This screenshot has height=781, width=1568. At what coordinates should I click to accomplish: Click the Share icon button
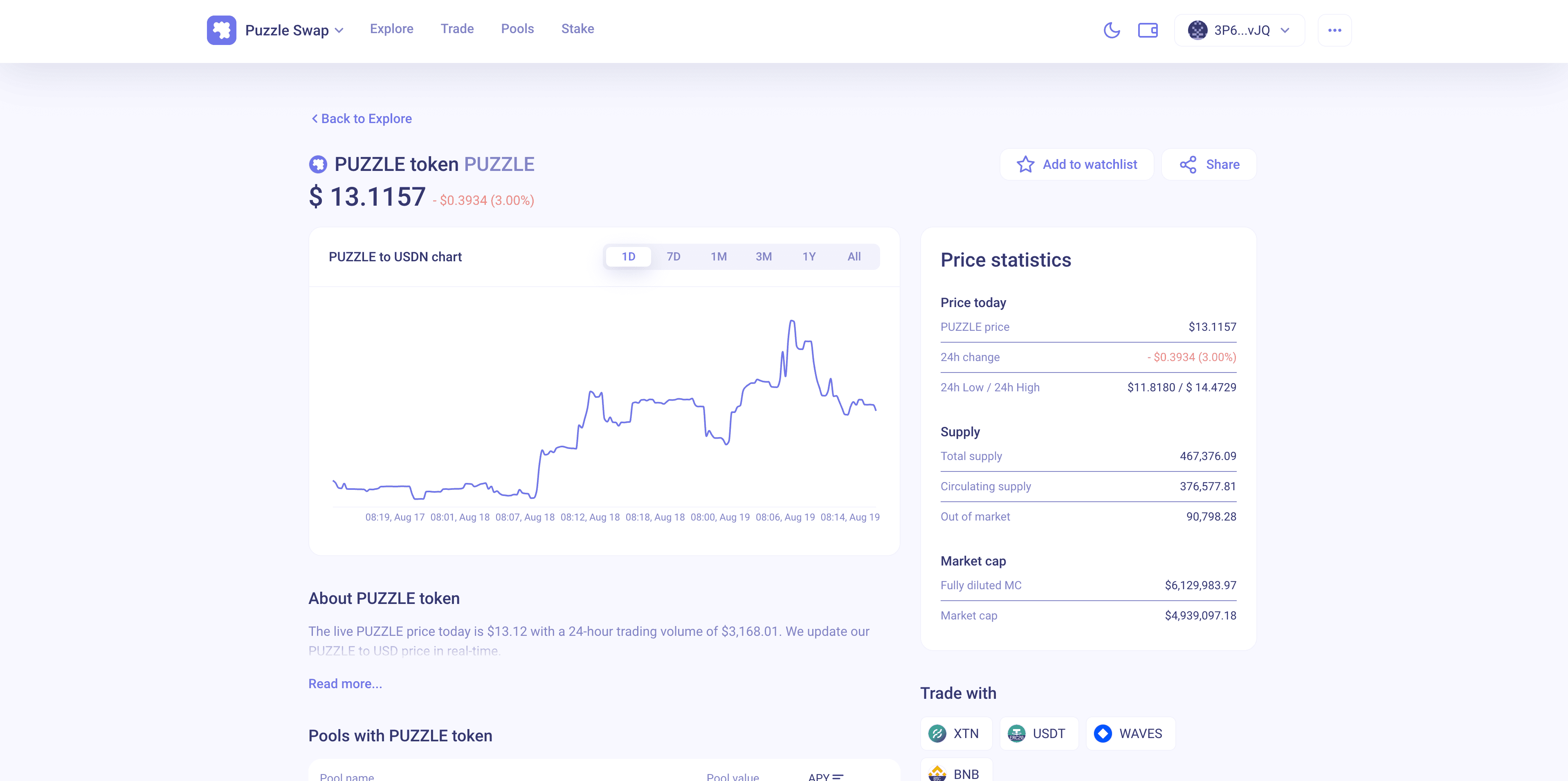pos(1188,164)
